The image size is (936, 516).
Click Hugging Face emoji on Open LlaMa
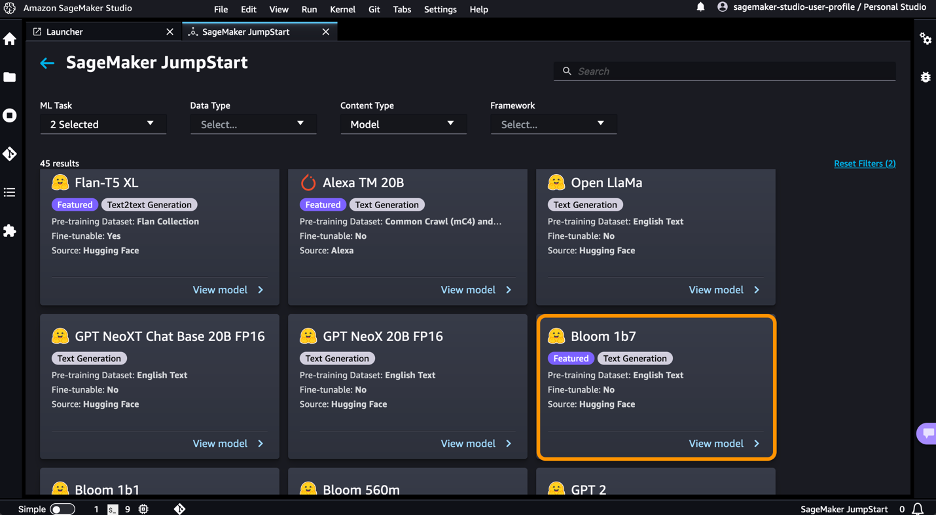pos(556,182)
